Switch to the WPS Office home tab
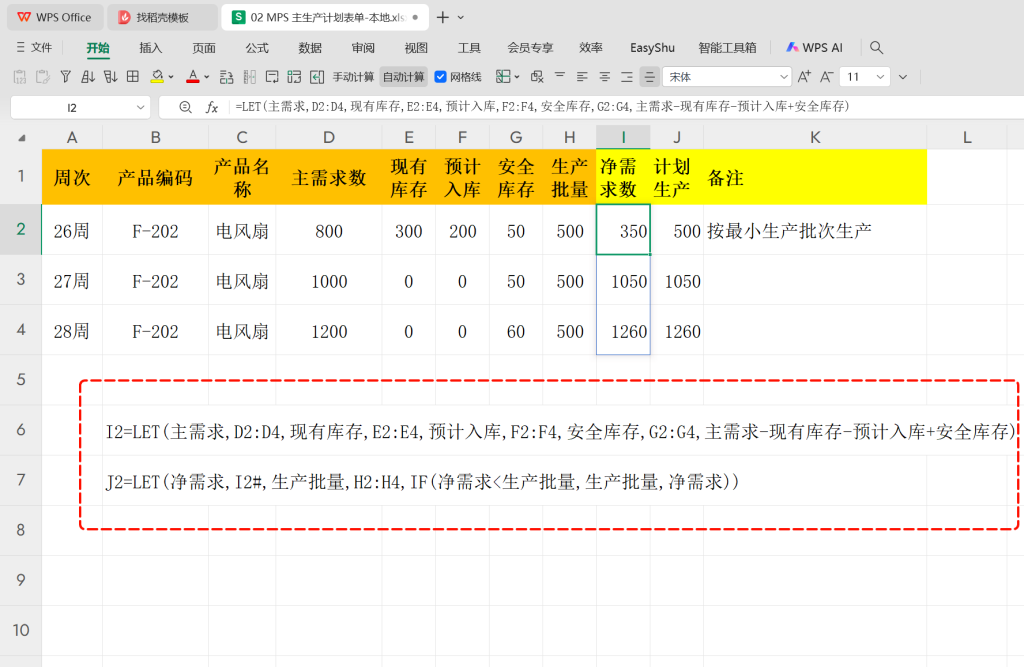 click(x=55, y=18)
